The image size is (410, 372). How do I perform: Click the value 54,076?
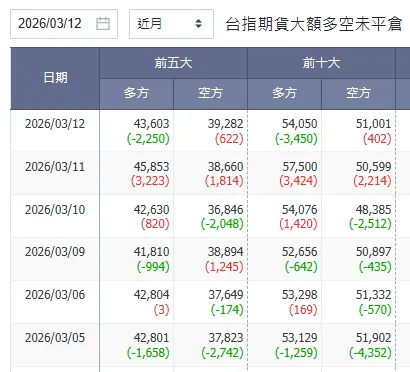300,210
